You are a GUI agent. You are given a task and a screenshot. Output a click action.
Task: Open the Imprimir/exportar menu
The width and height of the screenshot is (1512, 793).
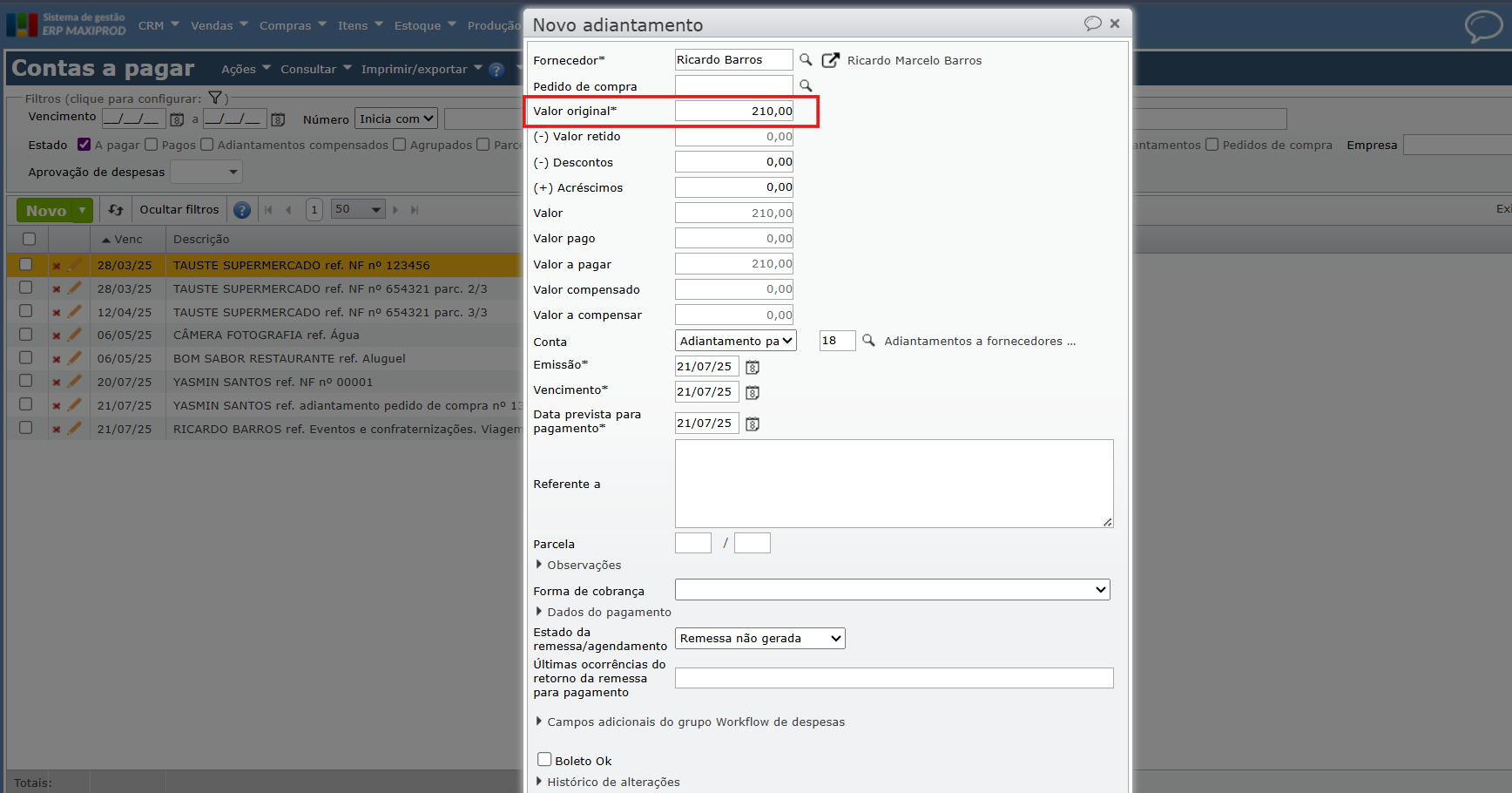422,69
